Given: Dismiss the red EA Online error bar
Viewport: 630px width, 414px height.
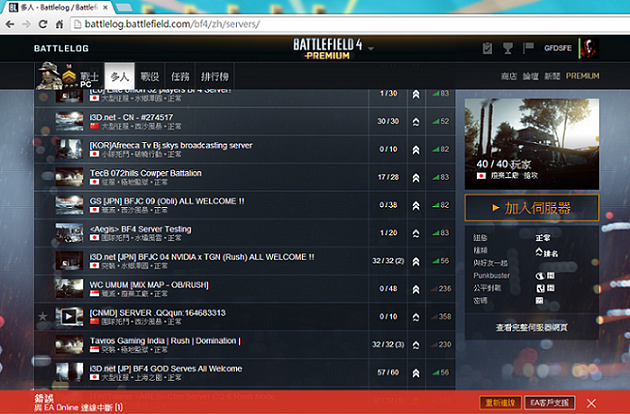Looking at the screenshot, I should click(x=591, y=403).
